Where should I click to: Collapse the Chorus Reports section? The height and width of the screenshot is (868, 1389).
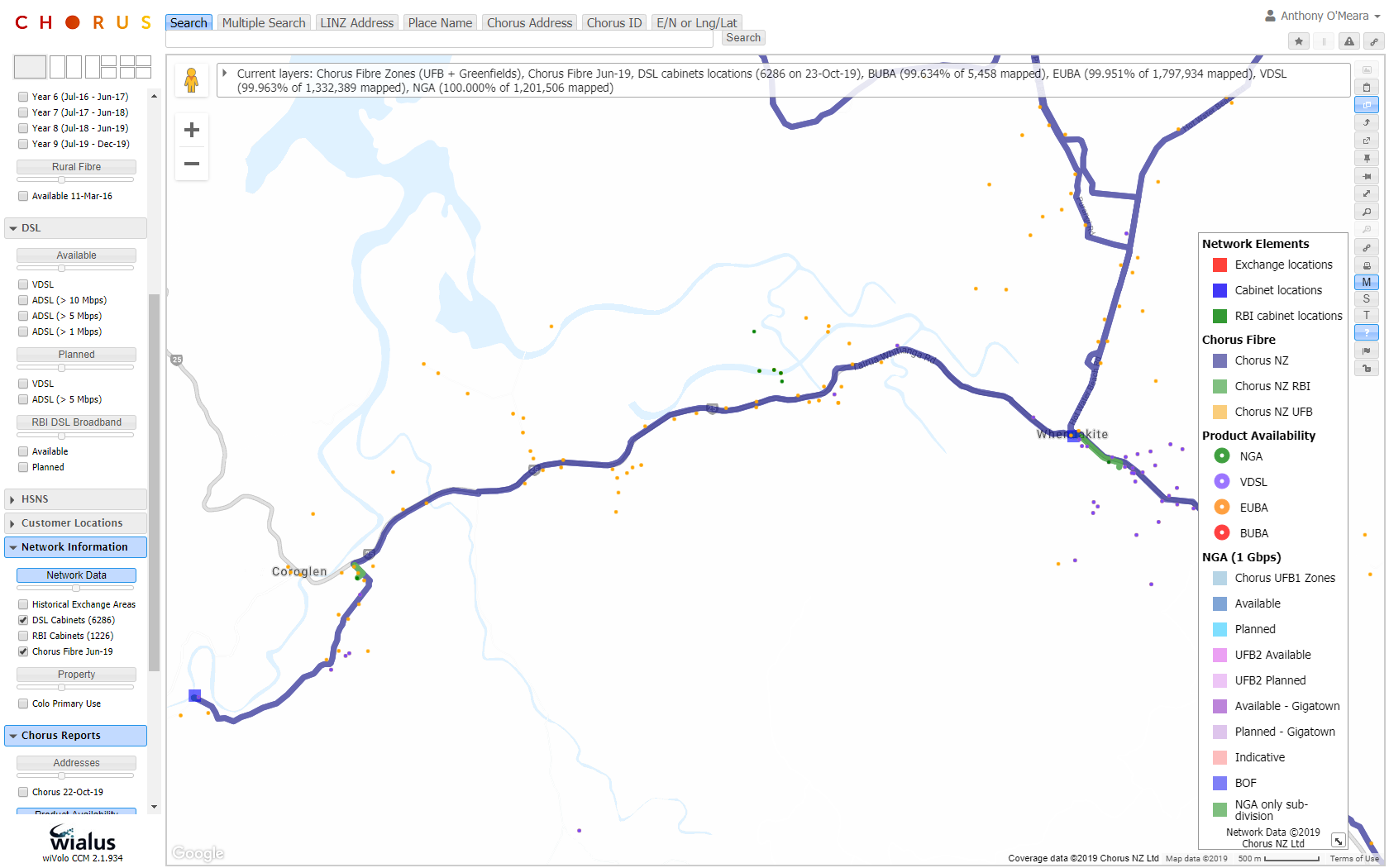pos(76,736)
